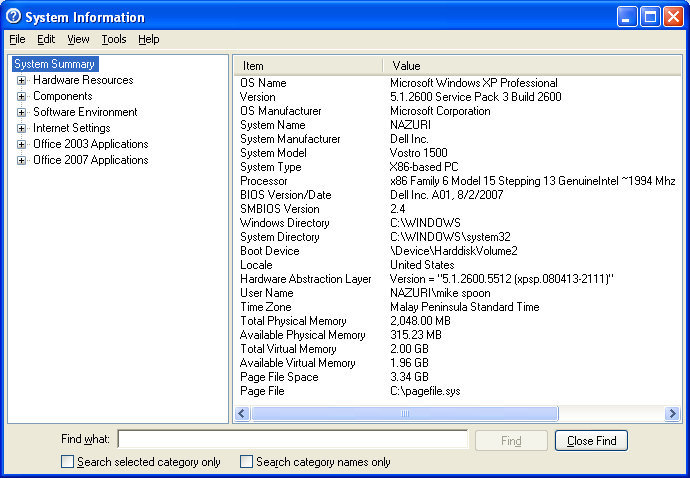Select Hardware Resources tree label
690x478 pixels.
(x=83, y=80)
